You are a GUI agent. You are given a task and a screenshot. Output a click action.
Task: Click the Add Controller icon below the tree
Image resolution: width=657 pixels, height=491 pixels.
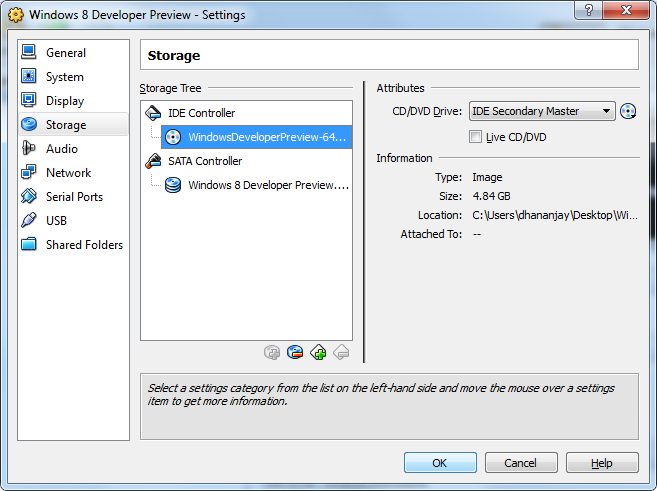point(318,352)
